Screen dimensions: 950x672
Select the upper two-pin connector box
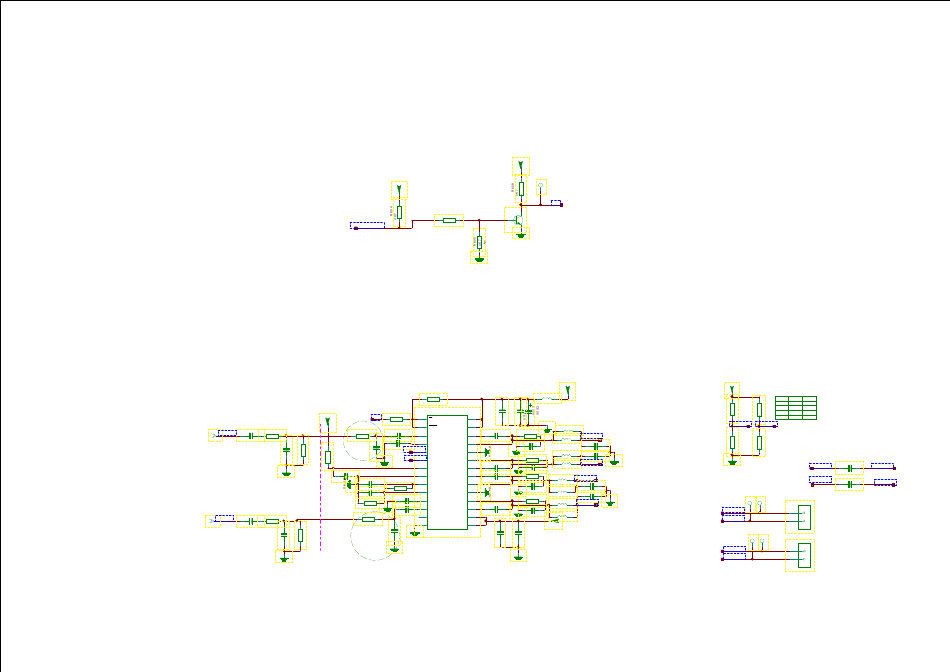(x=804, y=517)
